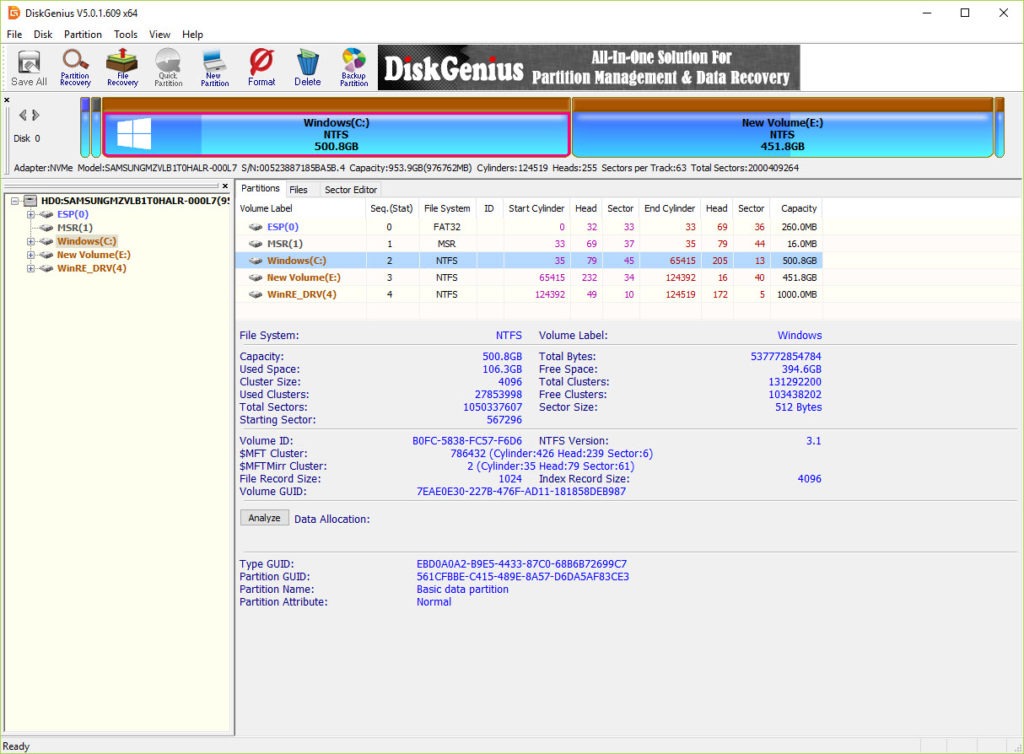Launch the File Recovery tool
This screenshot has height=754, width=1024.
(x=122, y=68)
